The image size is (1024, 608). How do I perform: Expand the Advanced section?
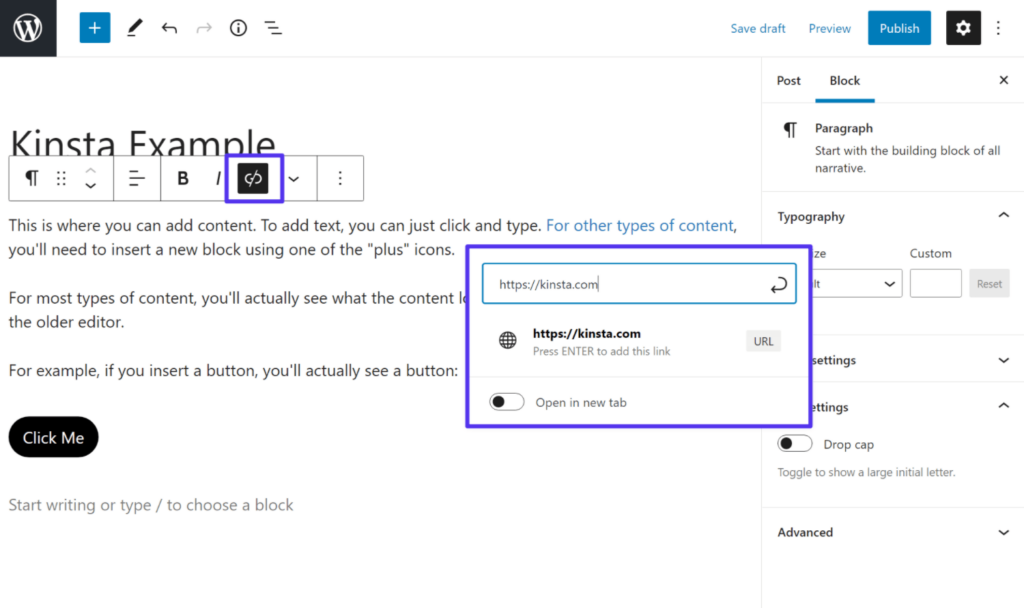(1003, 532)
